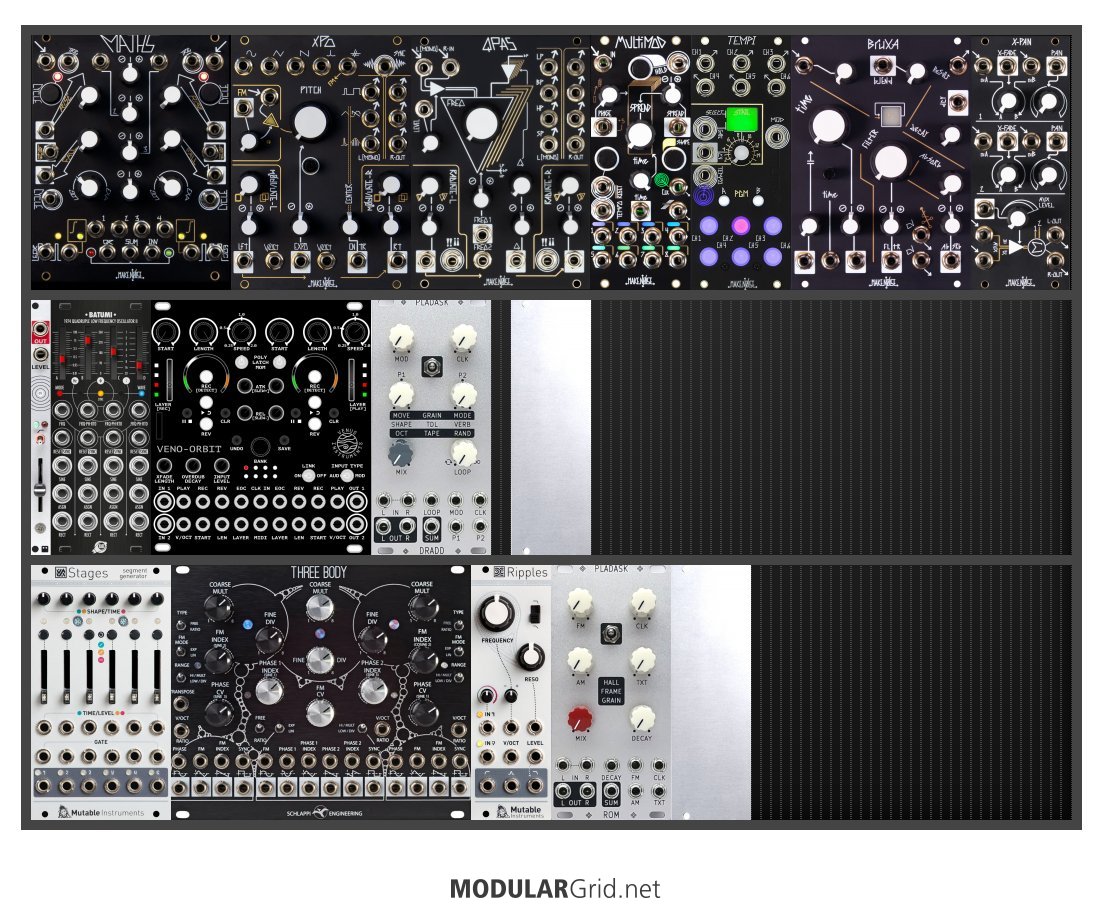Click the SUM jack on Dradd

coord(431,526)
